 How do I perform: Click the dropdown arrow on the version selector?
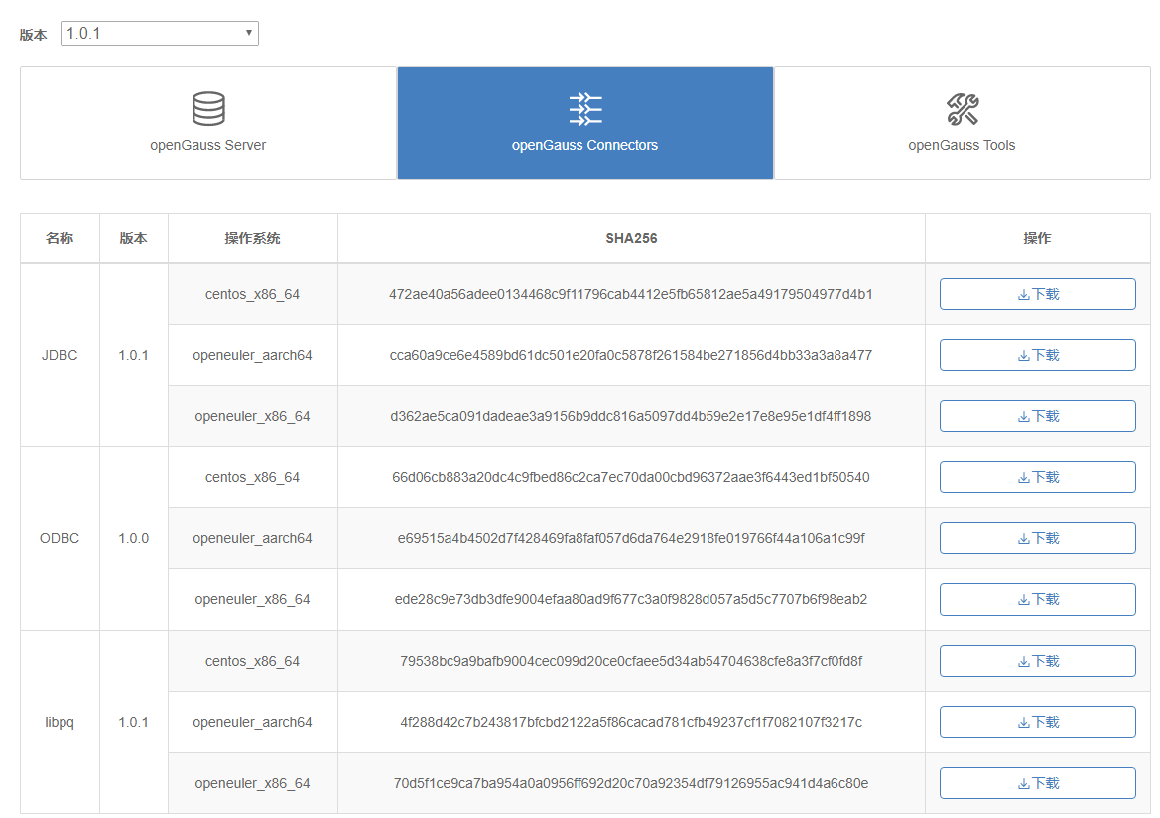point(248,33)
